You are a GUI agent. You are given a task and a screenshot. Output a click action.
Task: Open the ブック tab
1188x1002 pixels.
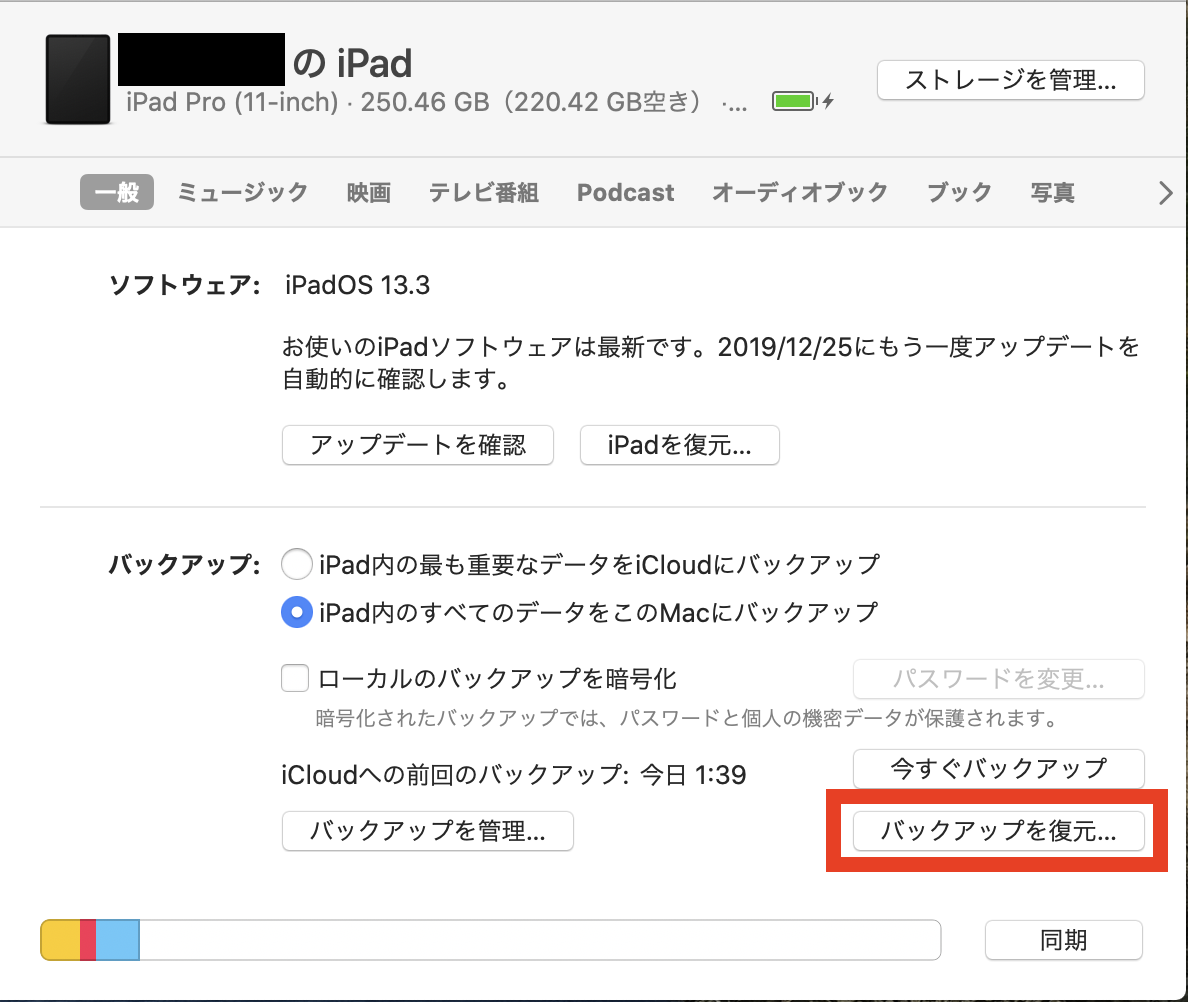click(x=959, y=192)
